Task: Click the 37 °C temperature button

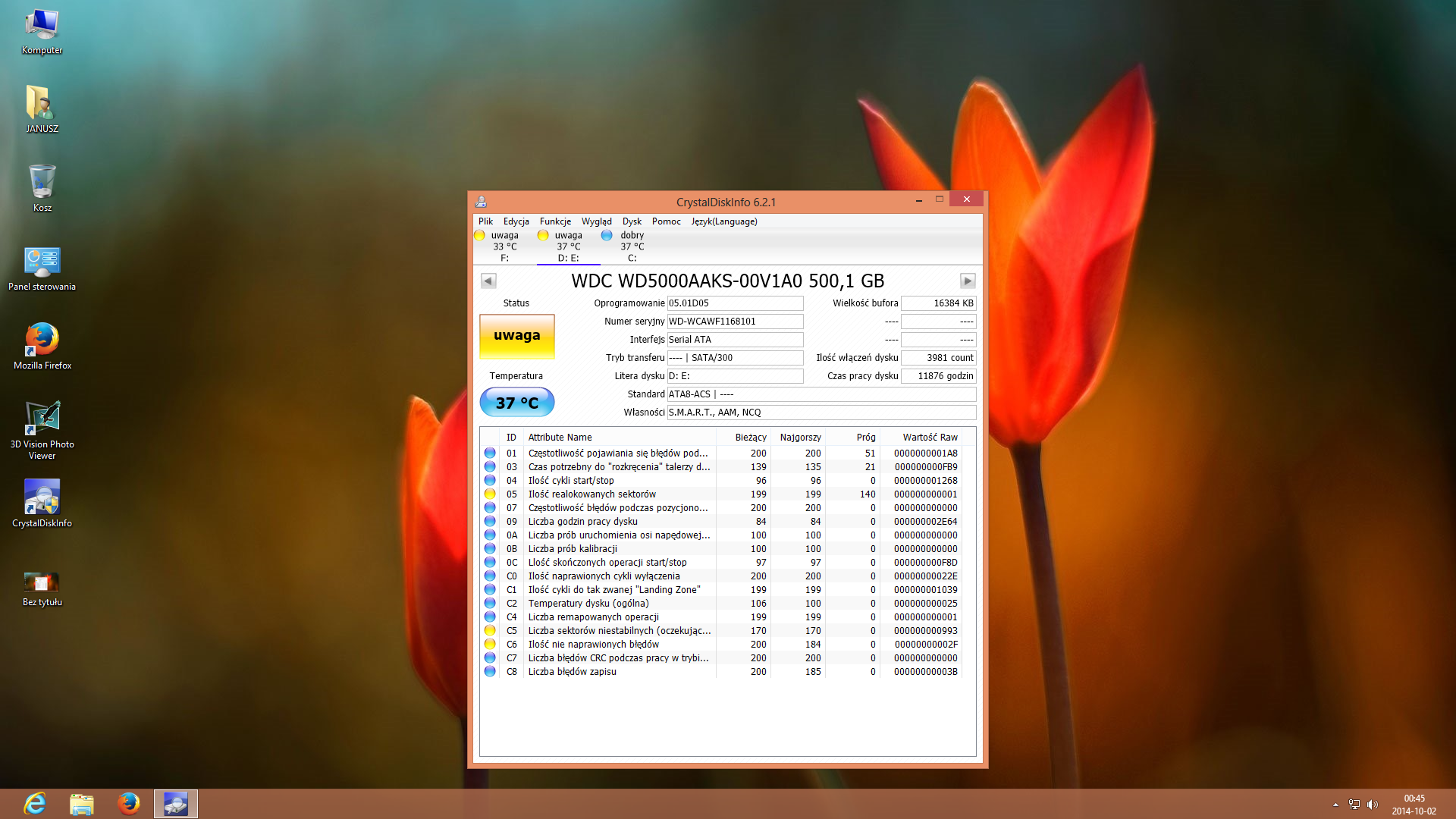Action: 517,403
